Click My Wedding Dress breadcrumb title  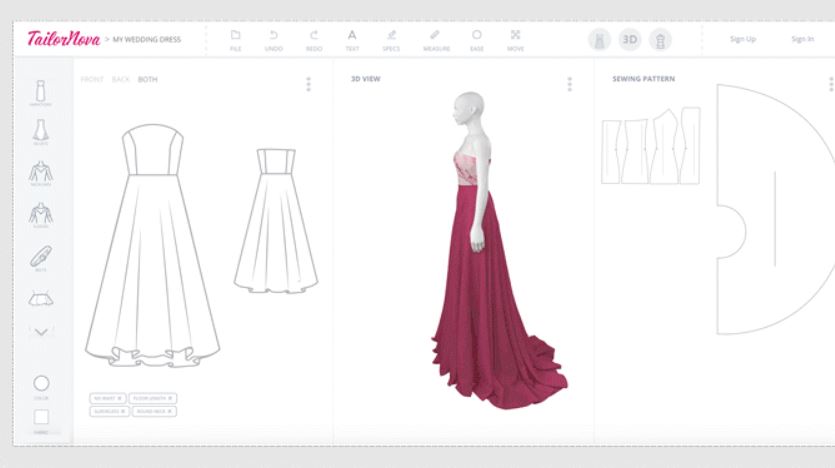(x=147, y=39)
